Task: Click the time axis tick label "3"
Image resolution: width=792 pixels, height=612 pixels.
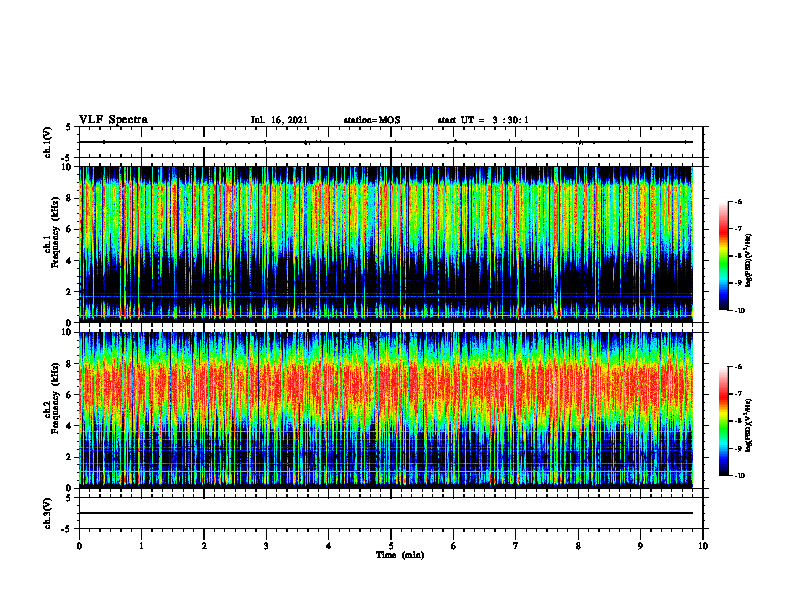Action: point(266,546)
